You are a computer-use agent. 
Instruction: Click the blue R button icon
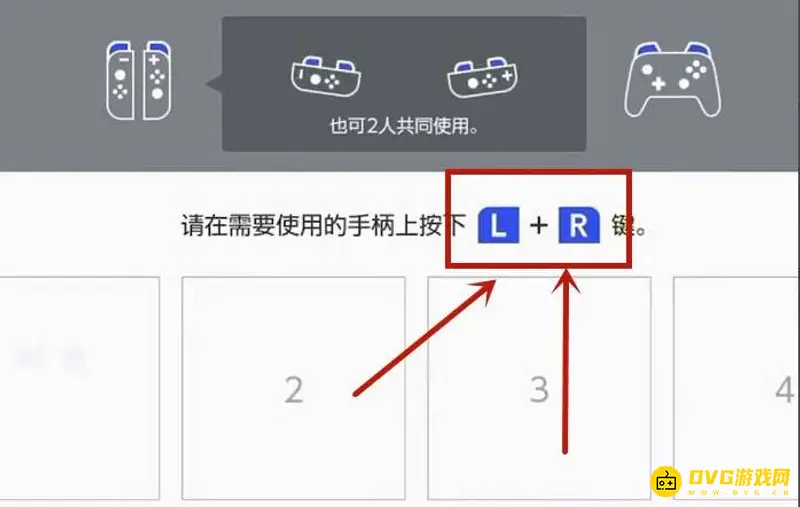pos(579,225)
